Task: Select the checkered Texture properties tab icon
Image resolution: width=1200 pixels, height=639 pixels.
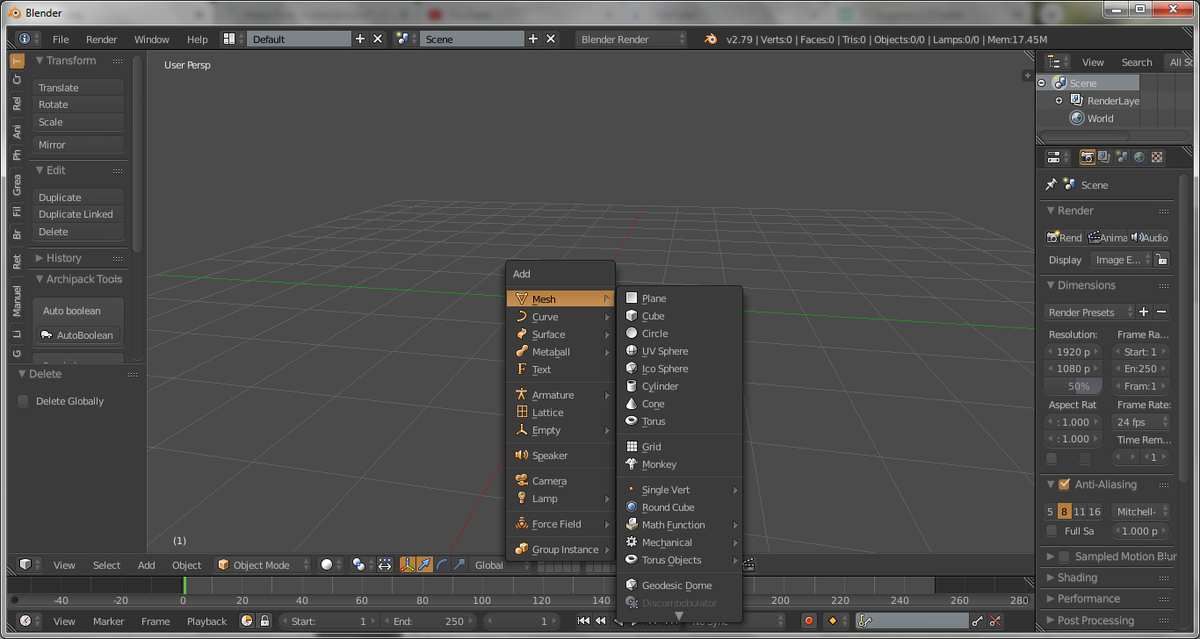Action: click(x=1157, y=157)
